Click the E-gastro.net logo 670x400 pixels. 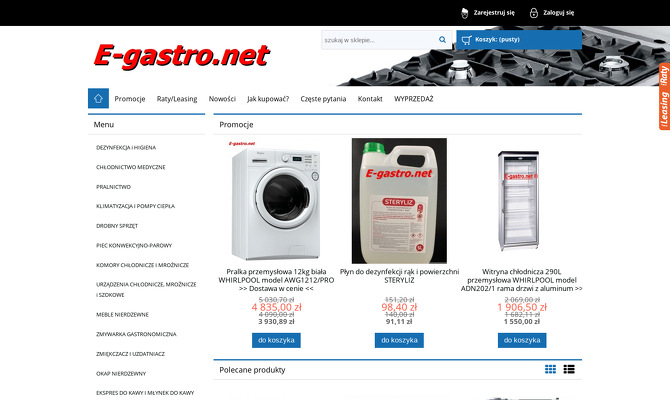(x=181, y=56)
